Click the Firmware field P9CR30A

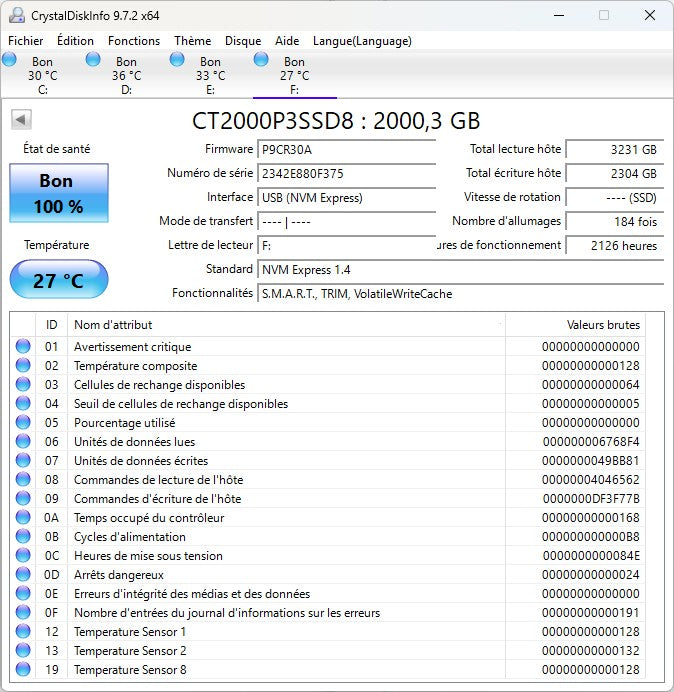click(346, 150)
